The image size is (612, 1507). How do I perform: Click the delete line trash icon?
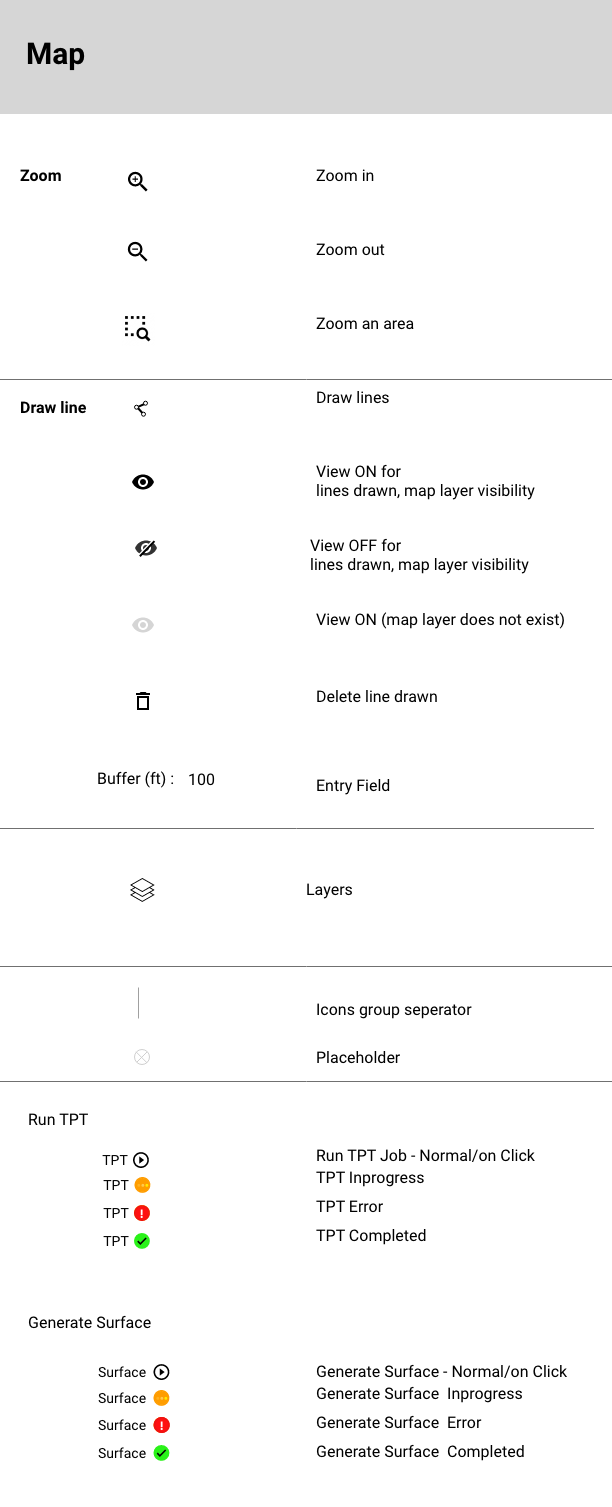tap(143, 700)
